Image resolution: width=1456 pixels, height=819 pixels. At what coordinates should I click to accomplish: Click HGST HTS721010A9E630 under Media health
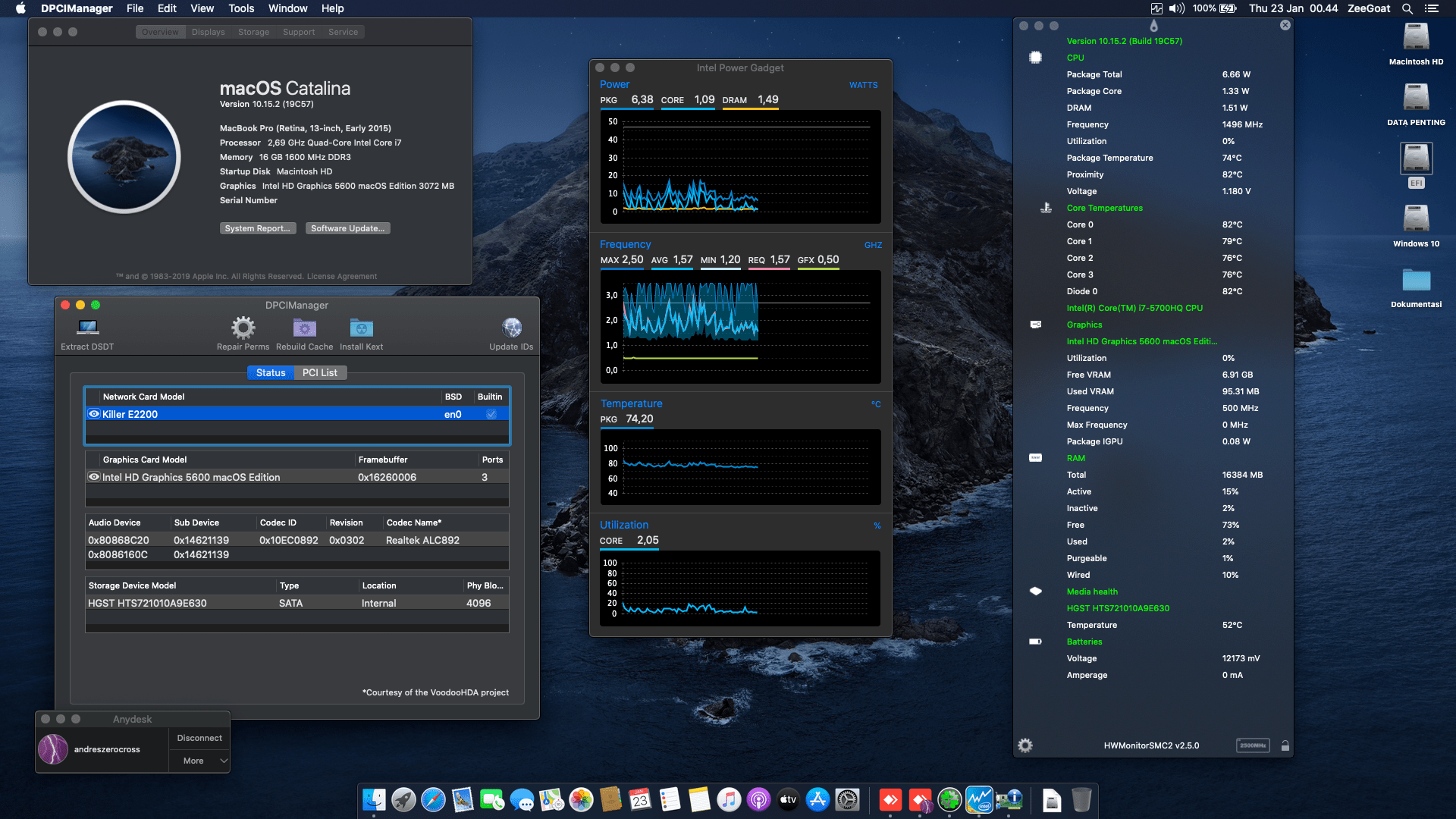(x=1118, y=608)
